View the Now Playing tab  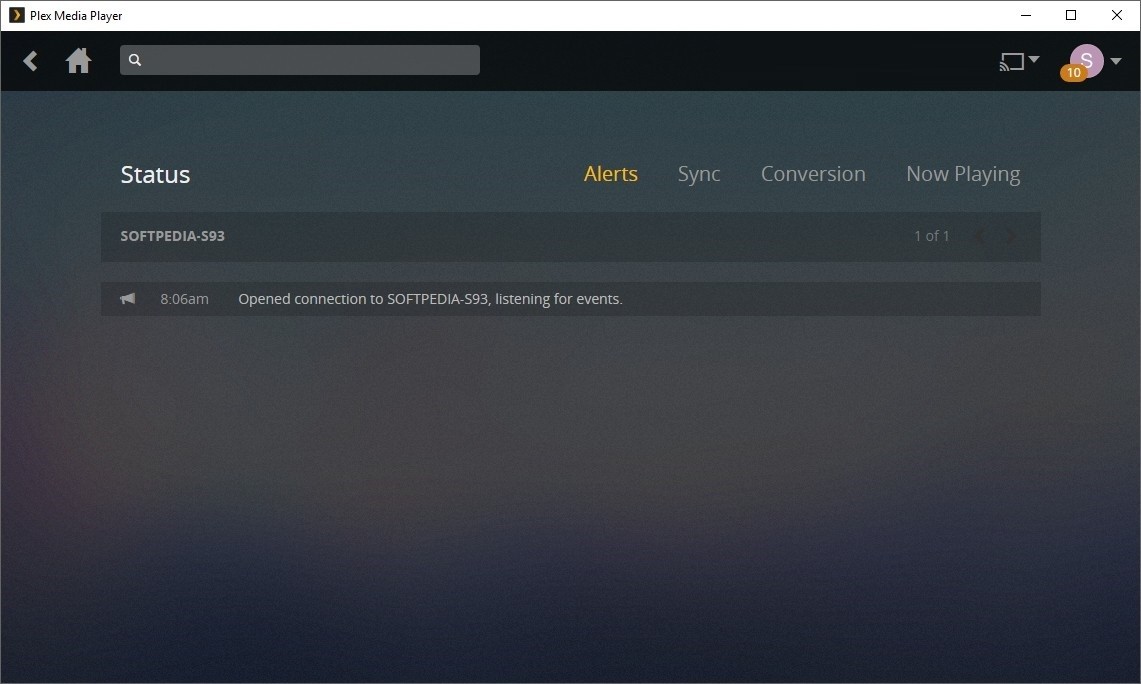[x=963, y=173]
